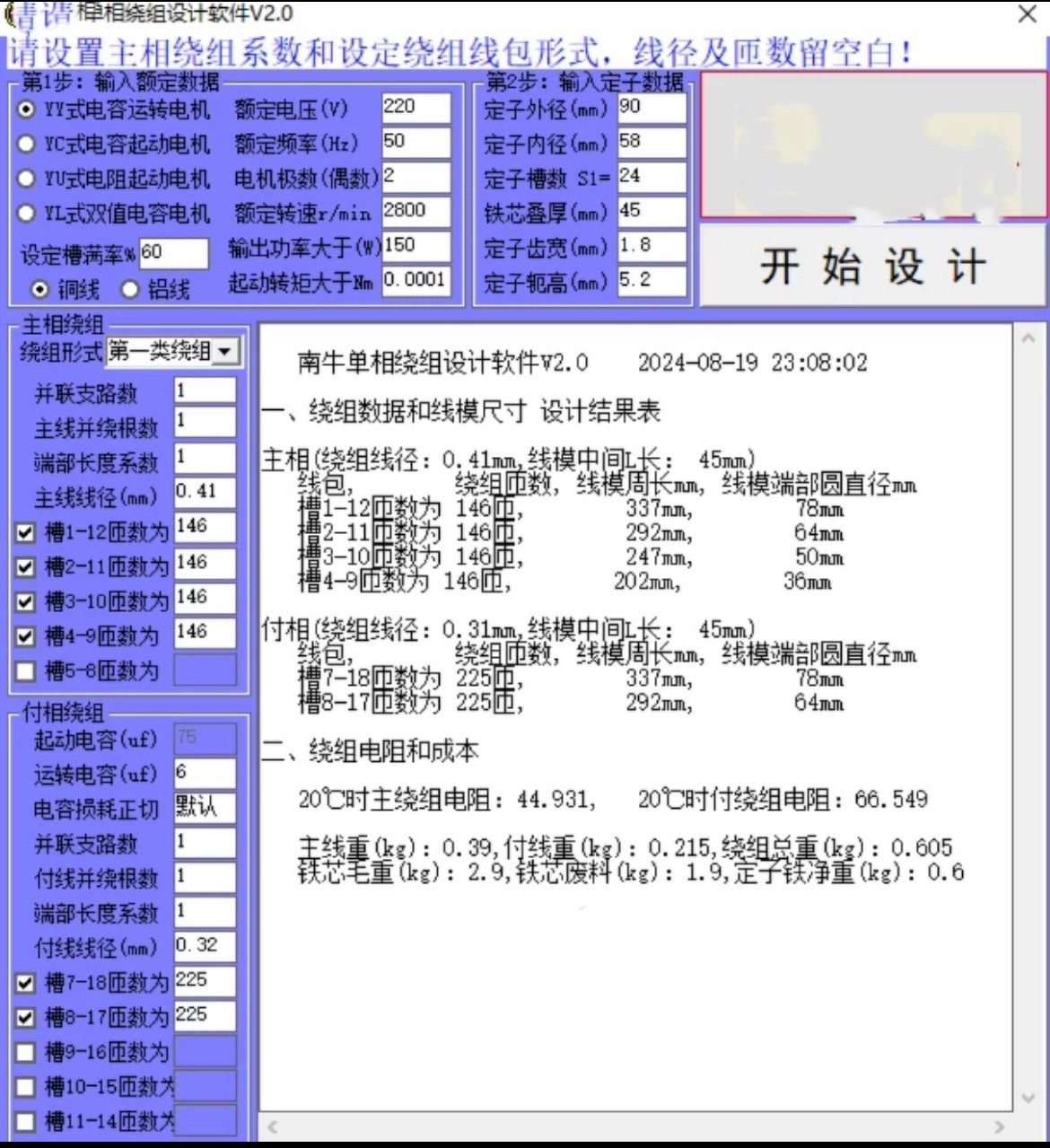Edit 付线线径(mm) field
This screenshot has width=1050, height=1148.
click(205, 946)
